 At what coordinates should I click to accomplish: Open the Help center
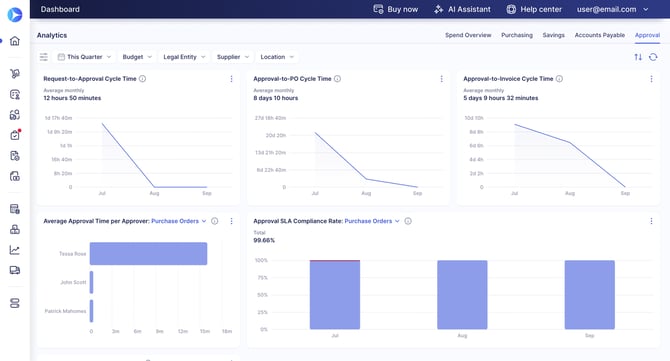534,9
